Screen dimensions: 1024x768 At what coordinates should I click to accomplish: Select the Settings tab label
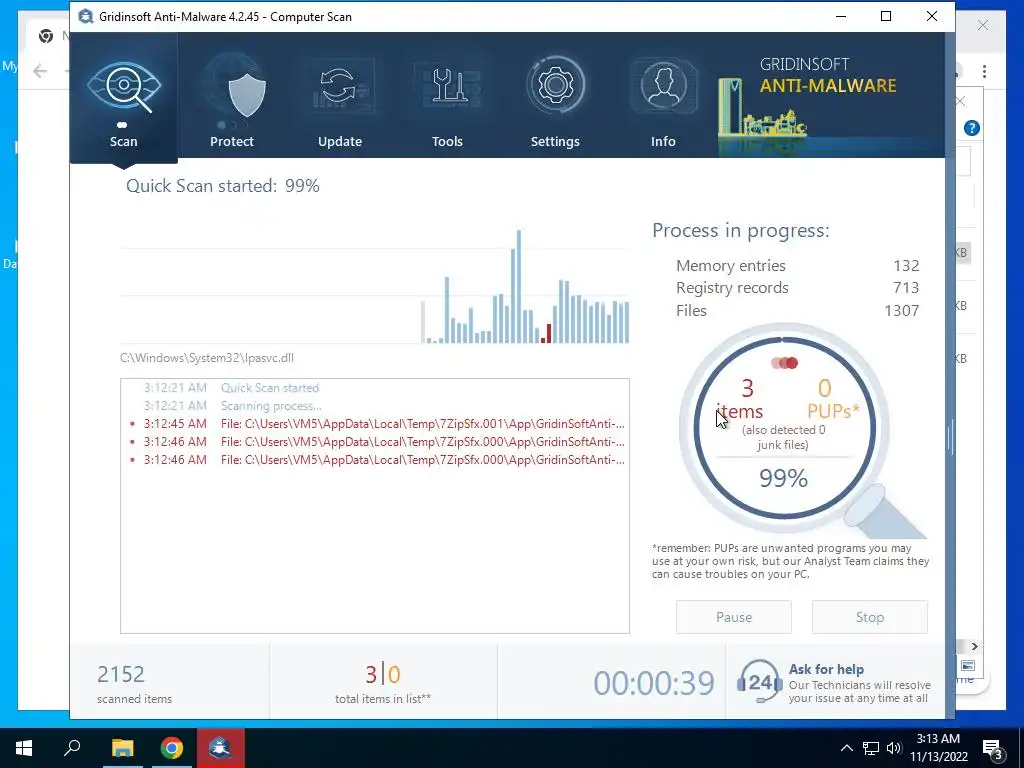coord(555,141)
